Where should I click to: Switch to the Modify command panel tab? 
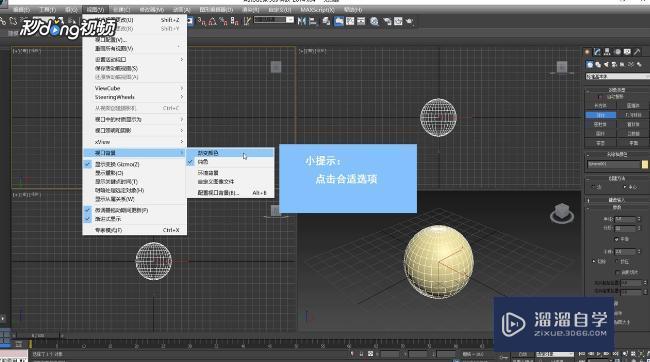pos(597,52)
